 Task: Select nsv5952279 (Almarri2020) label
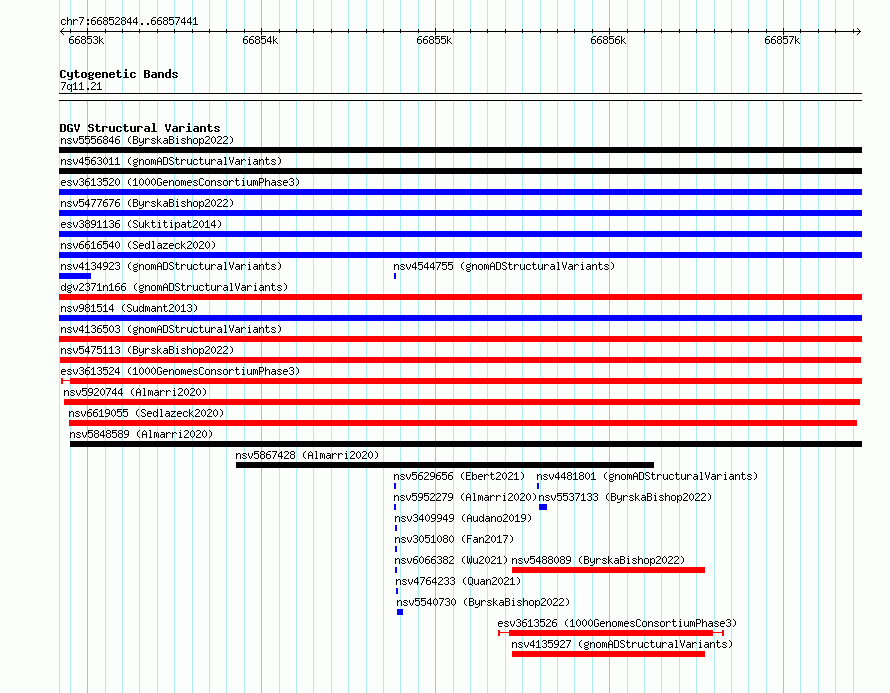pyautogui.click(x=465, y=497)
